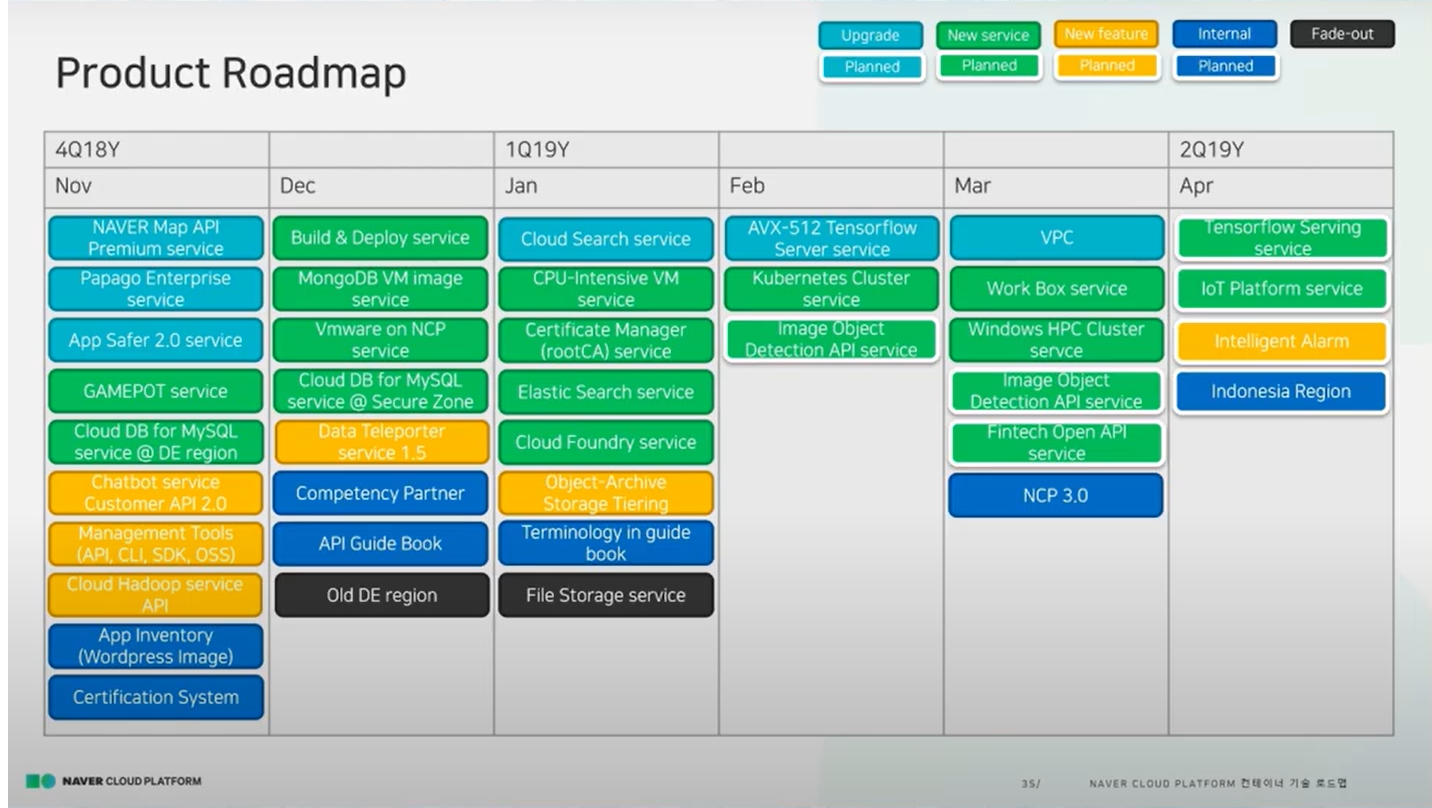Viewport: 1432px width, 808px height.
Task: Open NAVER Map API Premium service card
Action: [x=156, y=238]
